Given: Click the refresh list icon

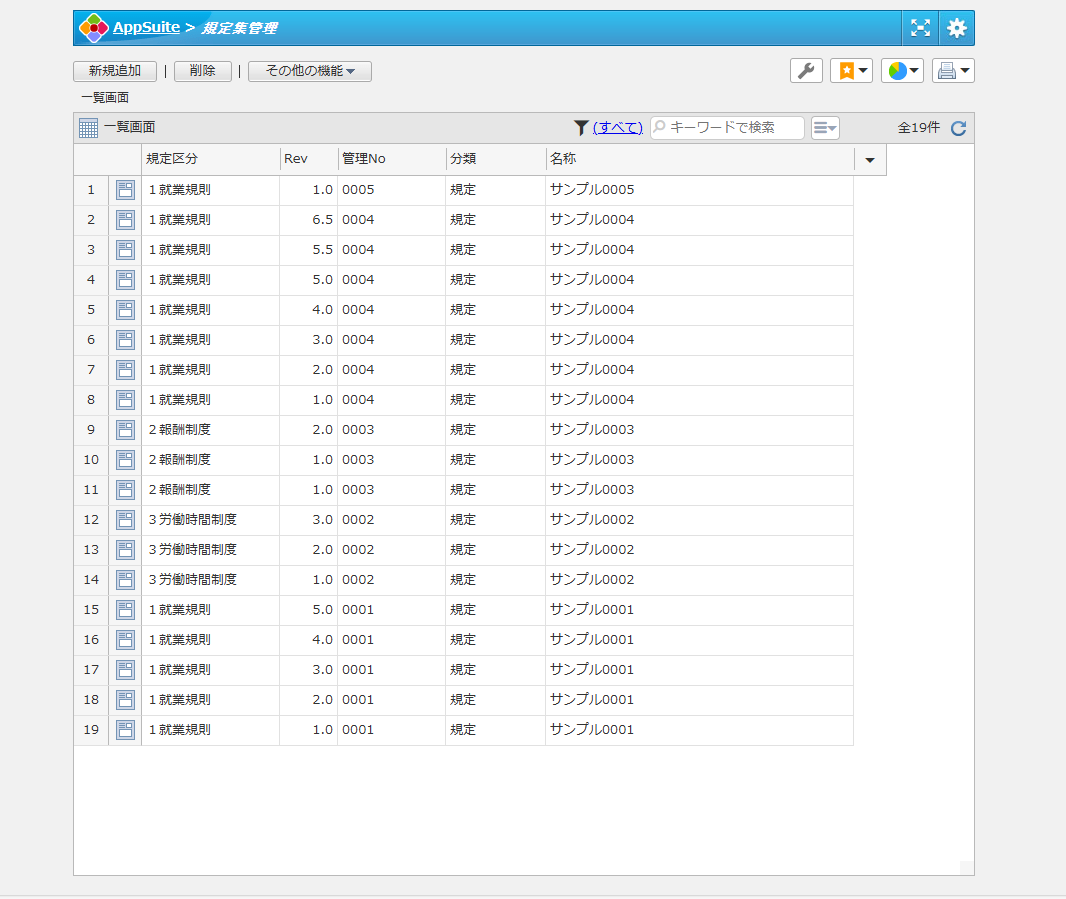Looking at the screenshot, I should (x=958, y=128).
